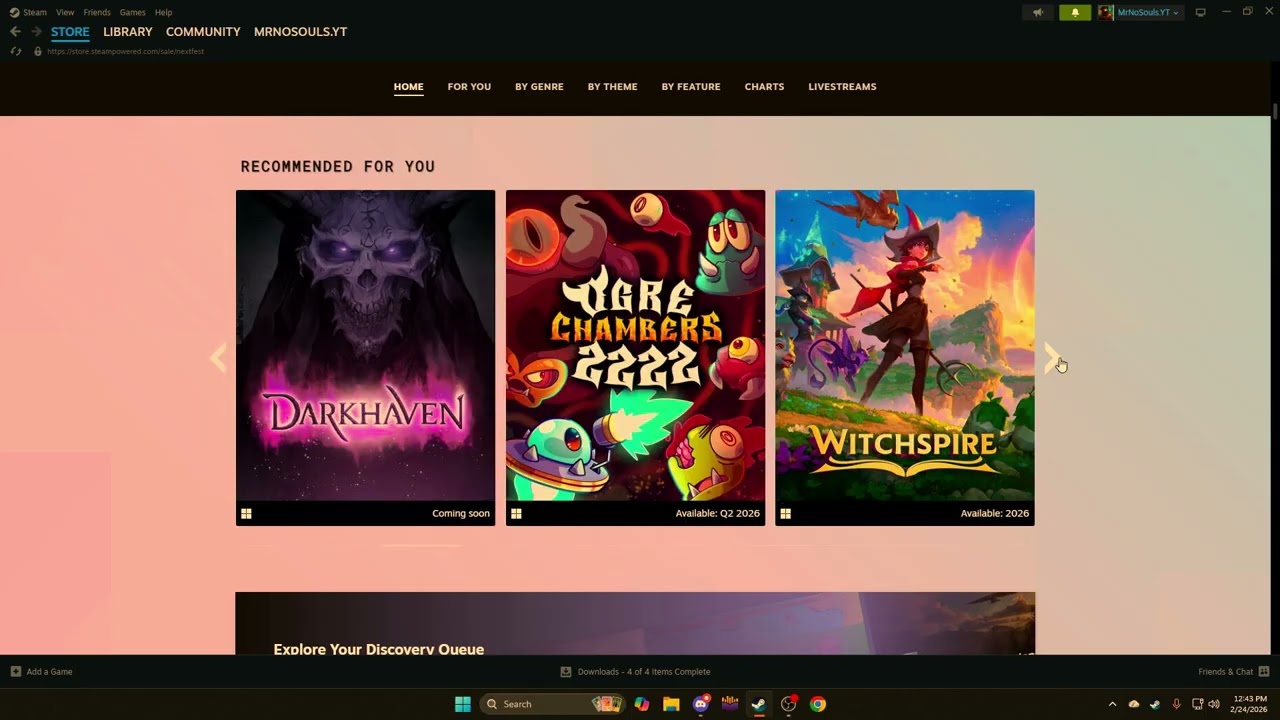Click the 'Available: 2026' label under Witchspire
1280x720 pixels.
click(x=995, y=514)
